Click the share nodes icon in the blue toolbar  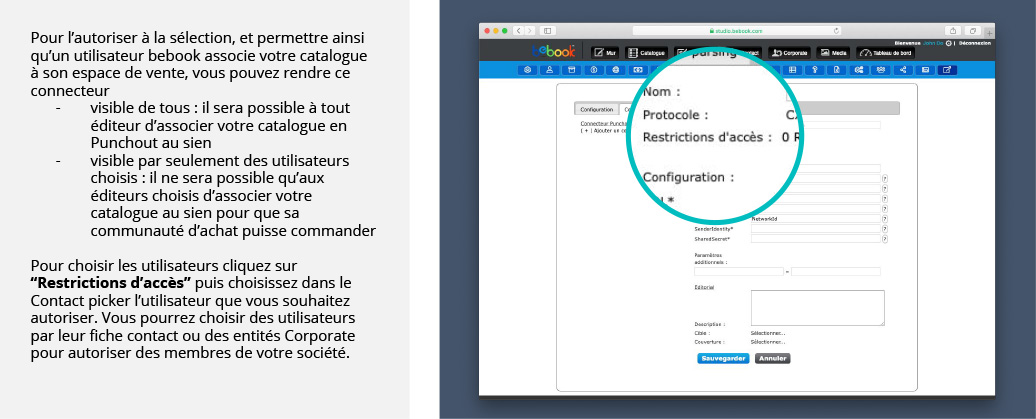coord(903,70)
